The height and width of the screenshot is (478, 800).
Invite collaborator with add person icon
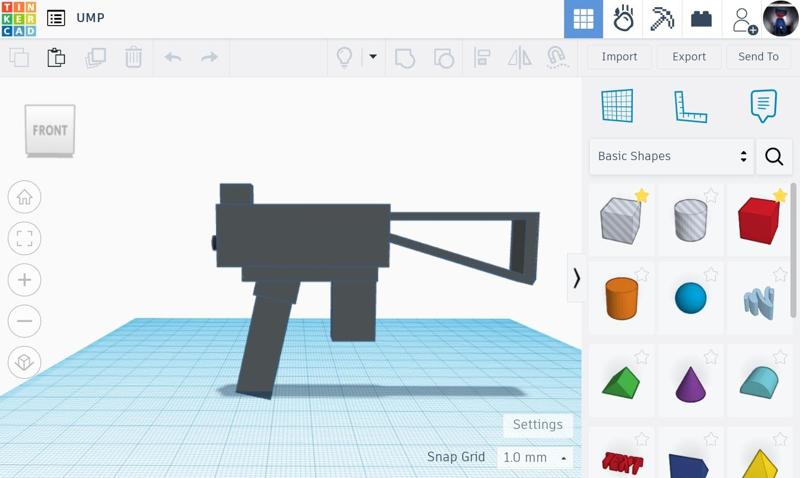tap(744, 20)
